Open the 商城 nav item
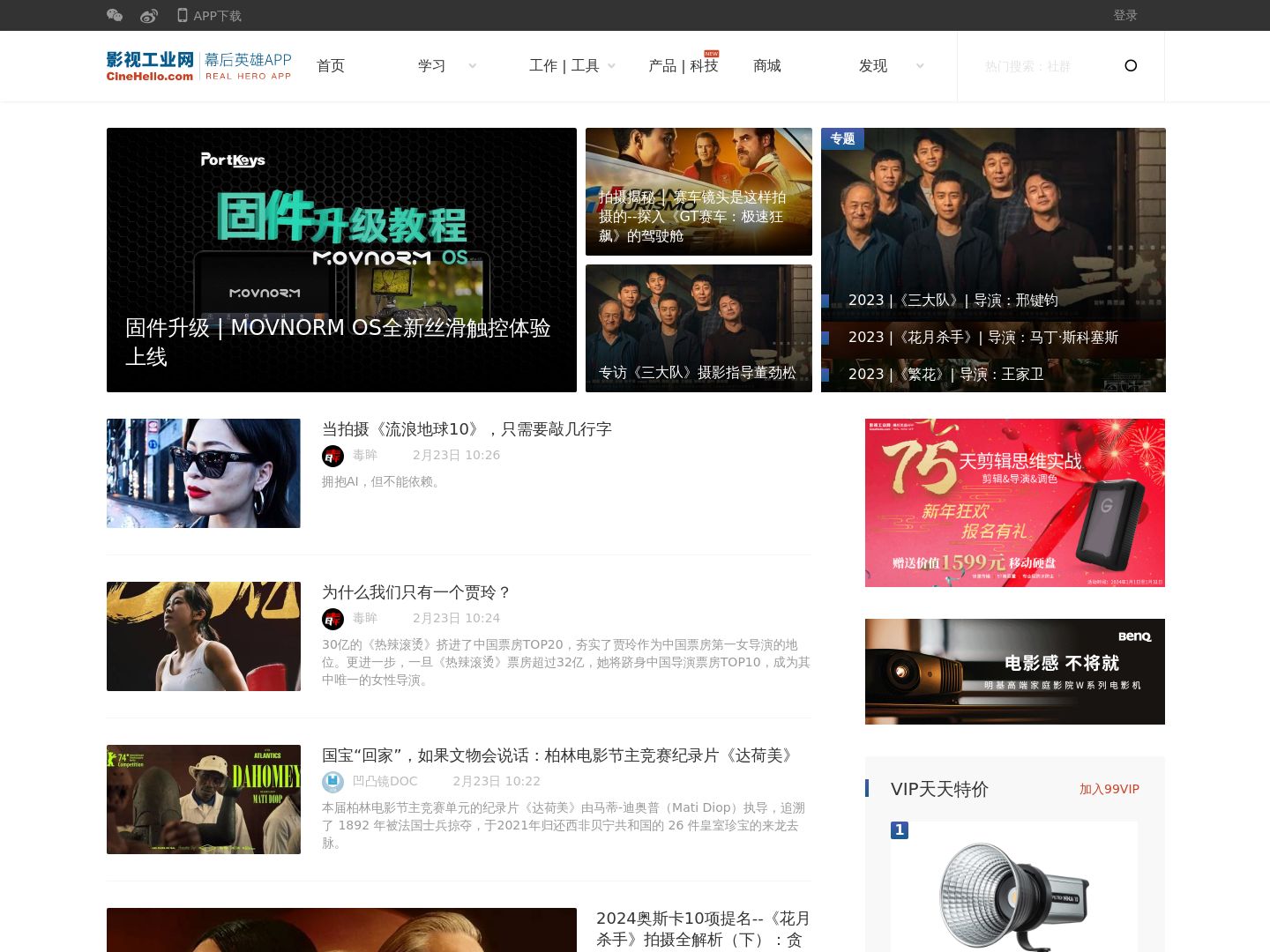Viewport: 1270px width, 952px height. tap(767, 66)
